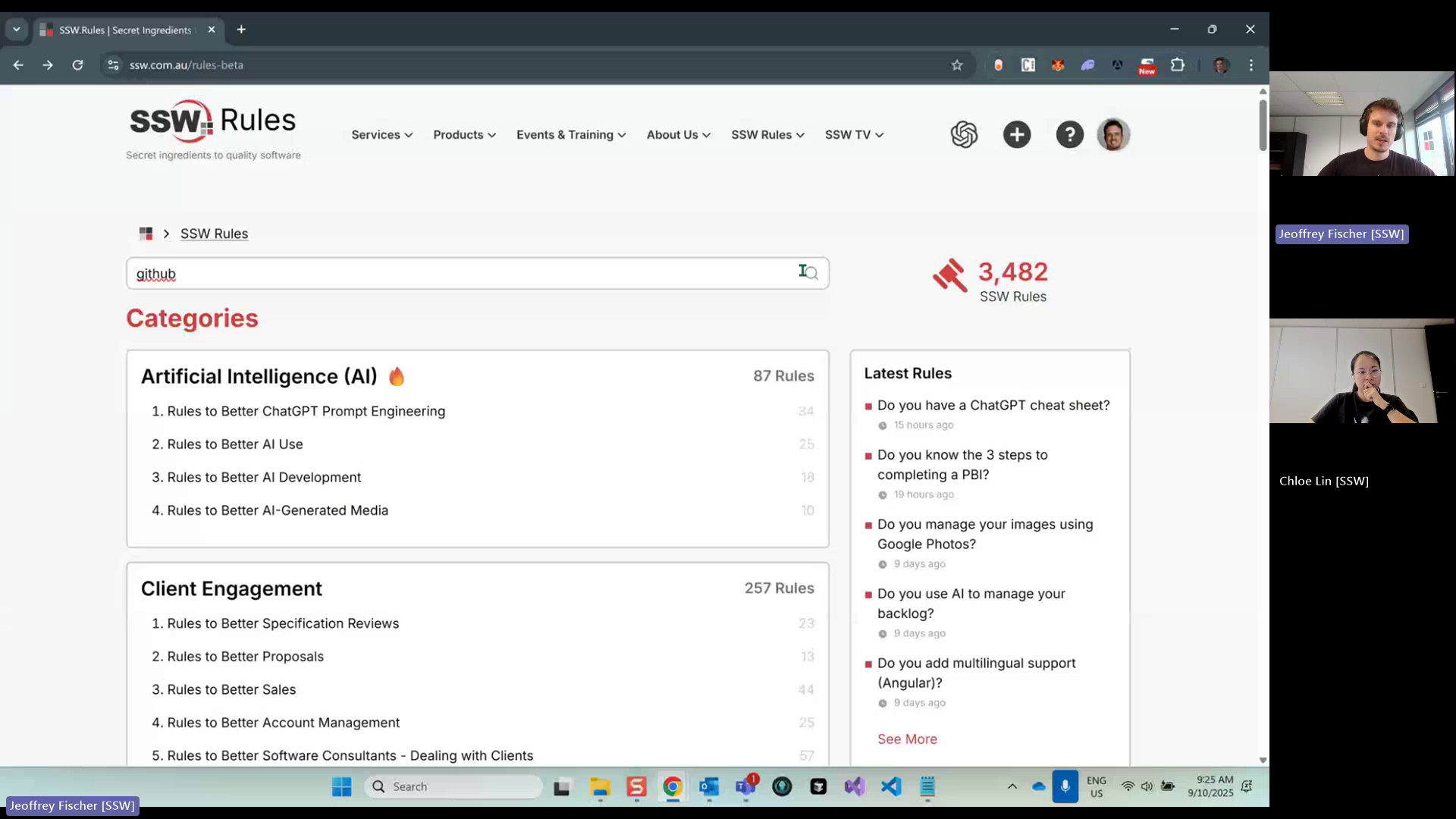Open a new browser tab with plus
The height and width of the screenshot is (819, 1456).
pos(241,30)
